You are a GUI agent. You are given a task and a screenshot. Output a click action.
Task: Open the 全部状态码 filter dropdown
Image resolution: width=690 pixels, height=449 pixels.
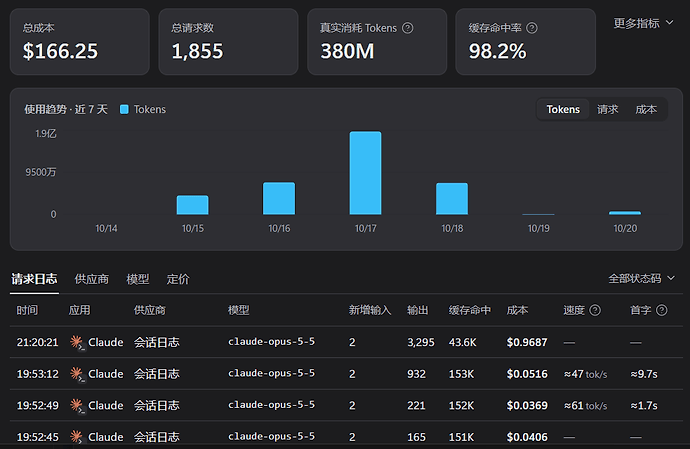[x=641, y=278]
